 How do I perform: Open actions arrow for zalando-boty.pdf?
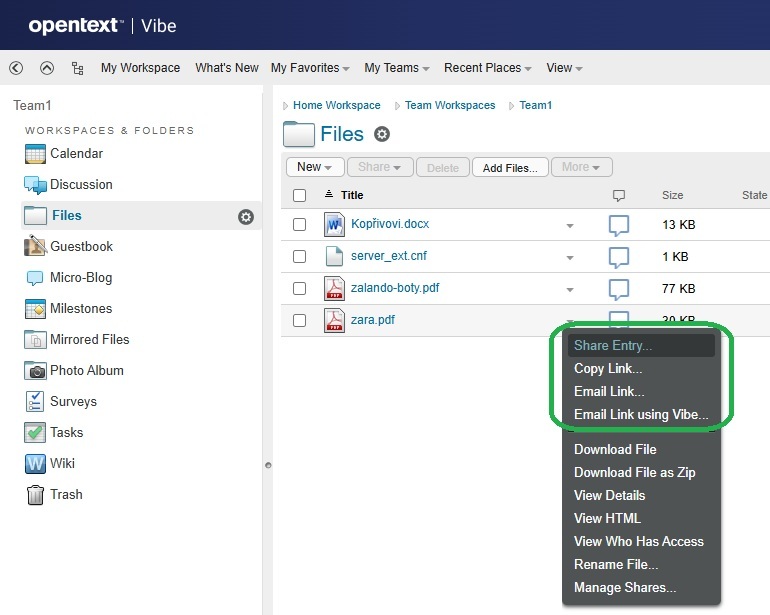570,290
